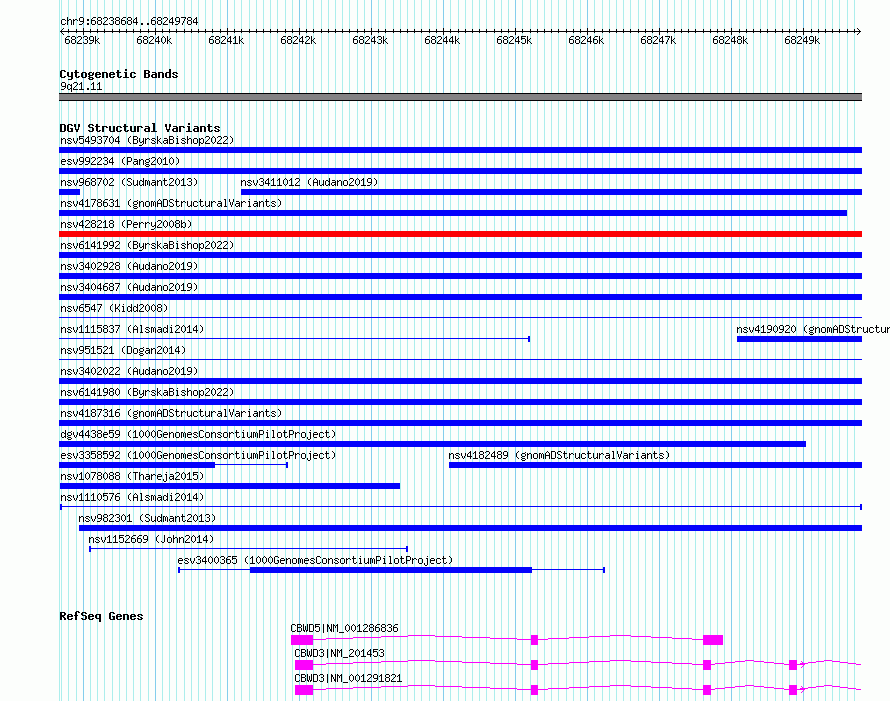Click the 68239k ruler position label
The image size is (890, 701).
[x=82, y=40]
